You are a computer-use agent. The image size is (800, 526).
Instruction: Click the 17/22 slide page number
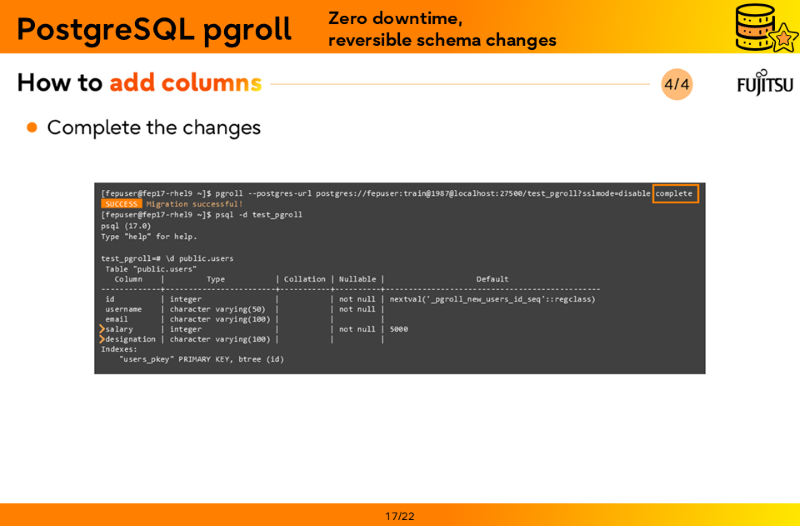click(x=400, y=516)
